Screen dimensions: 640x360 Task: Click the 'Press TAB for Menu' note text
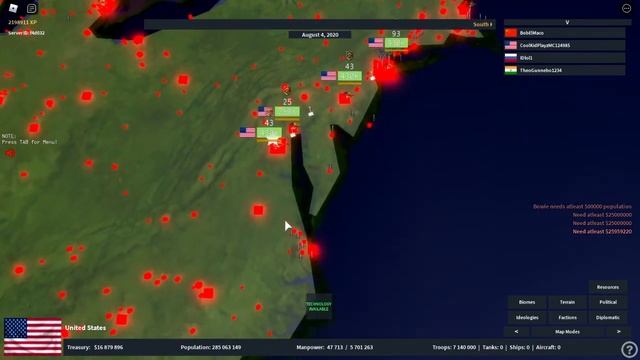pos(29,142)
